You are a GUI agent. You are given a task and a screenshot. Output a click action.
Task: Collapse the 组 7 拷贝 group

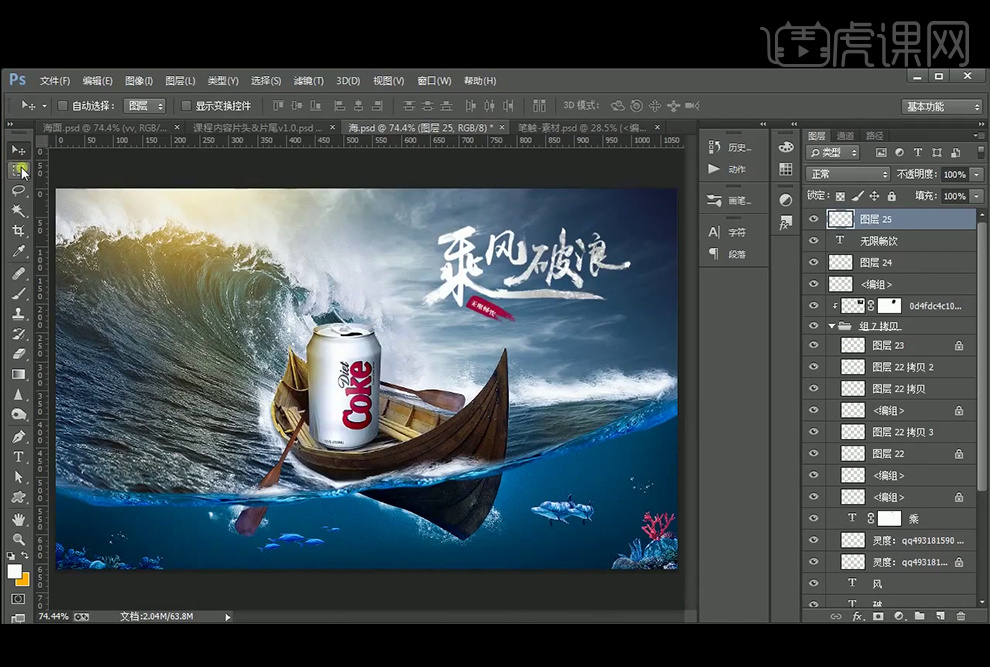tap(832, 326)
